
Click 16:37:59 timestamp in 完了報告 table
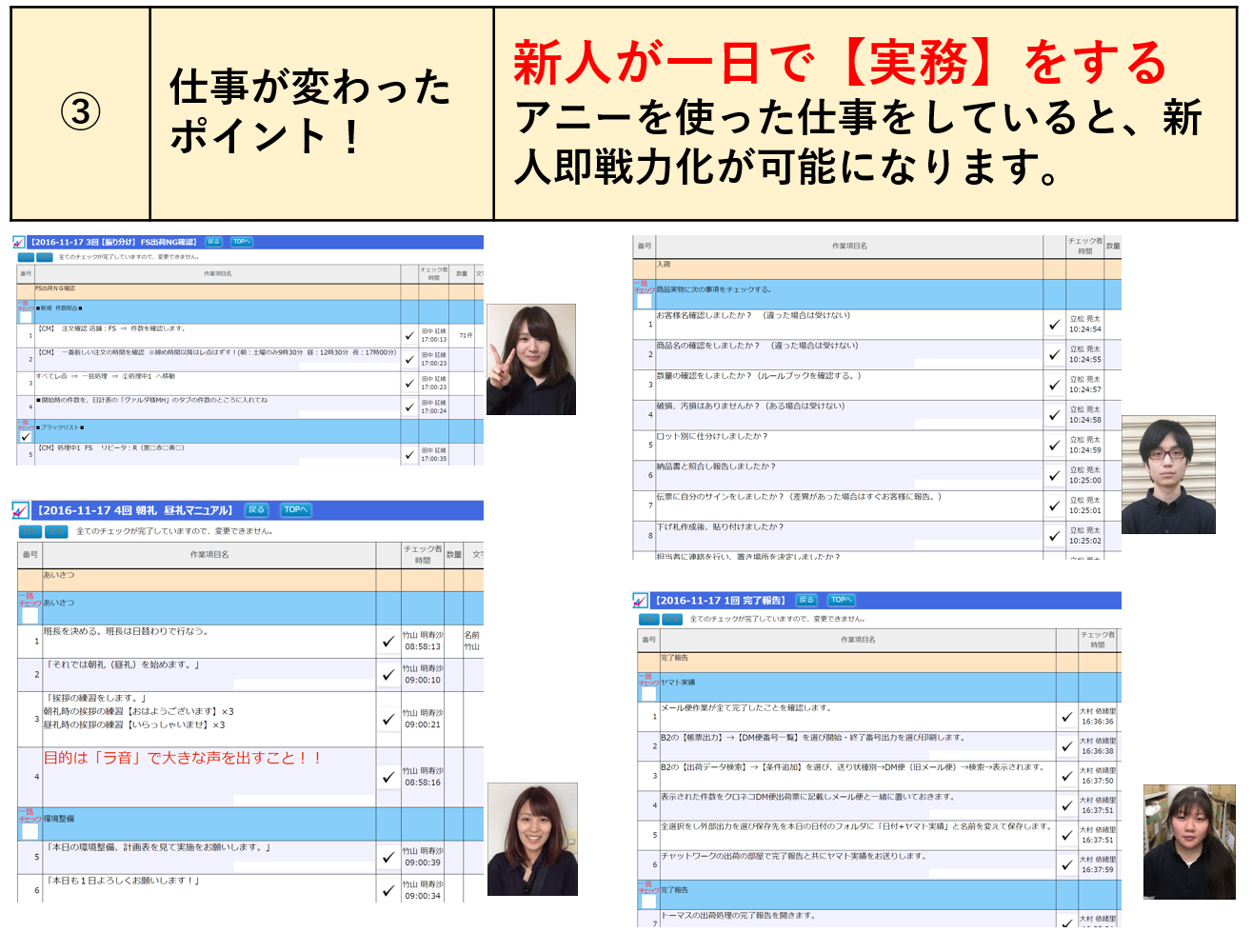coord(1098,869)
